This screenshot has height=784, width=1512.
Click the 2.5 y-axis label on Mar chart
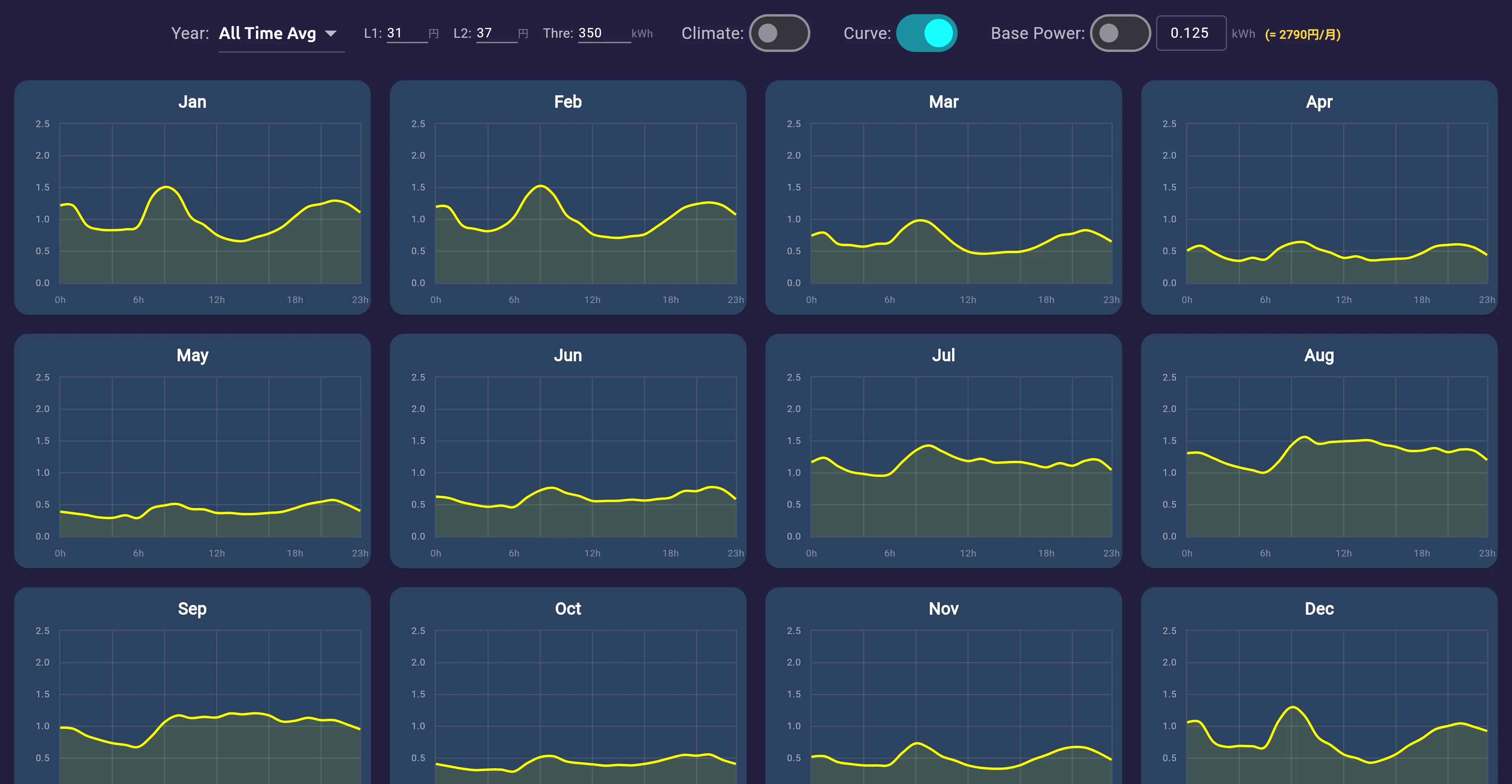(793, 124)
